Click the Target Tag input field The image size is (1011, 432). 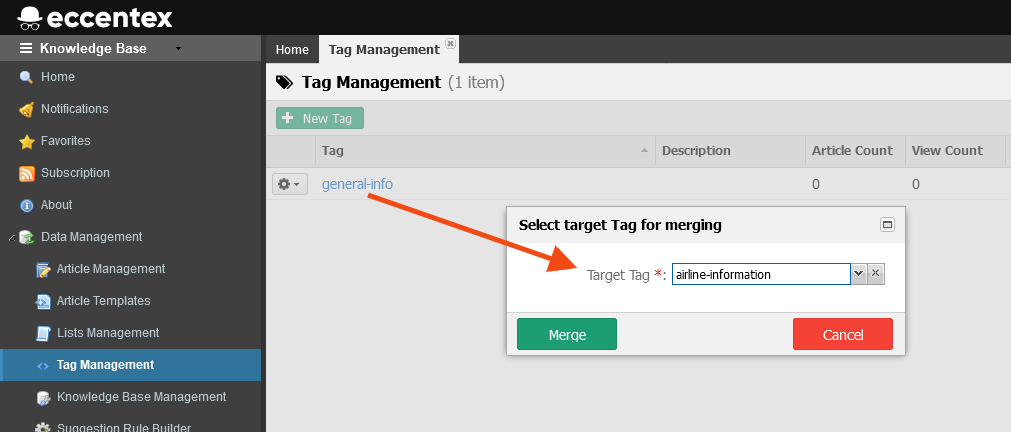[x=761, y=274]
